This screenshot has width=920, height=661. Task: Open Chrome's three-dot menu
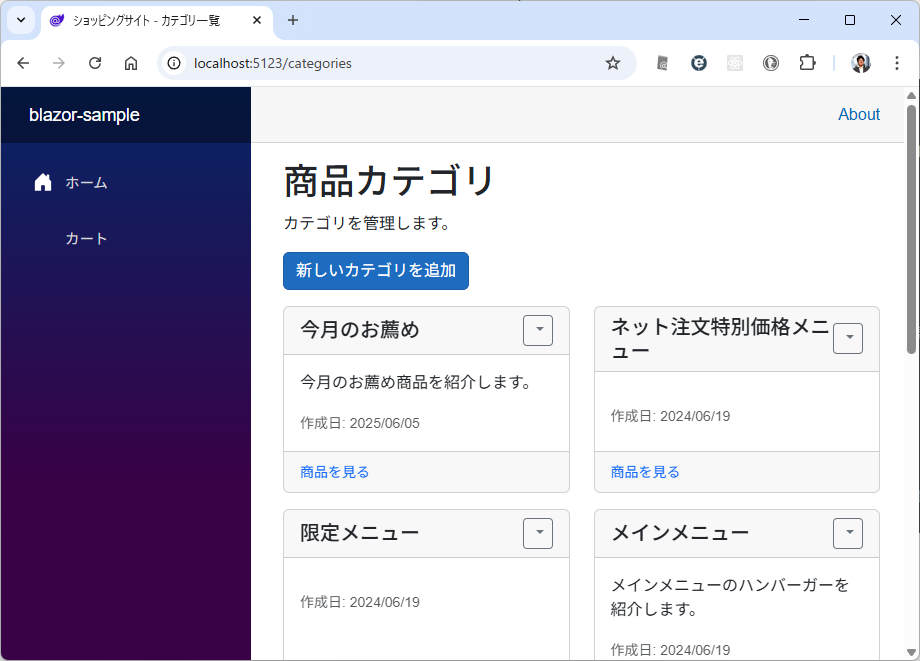pos(897,63)
